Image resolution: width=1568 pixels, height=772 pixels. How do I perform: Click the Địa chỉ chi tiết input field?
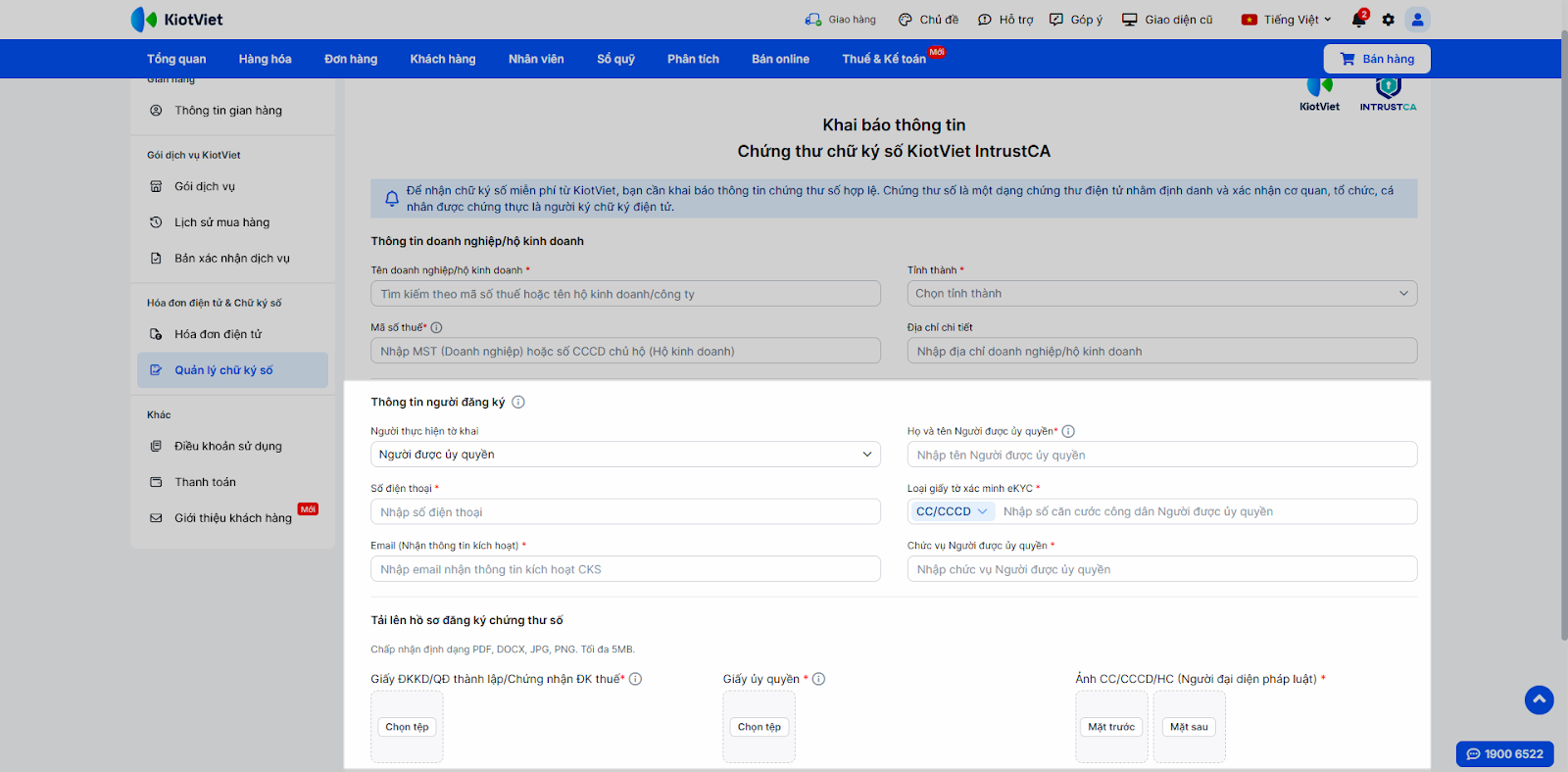1162,351
